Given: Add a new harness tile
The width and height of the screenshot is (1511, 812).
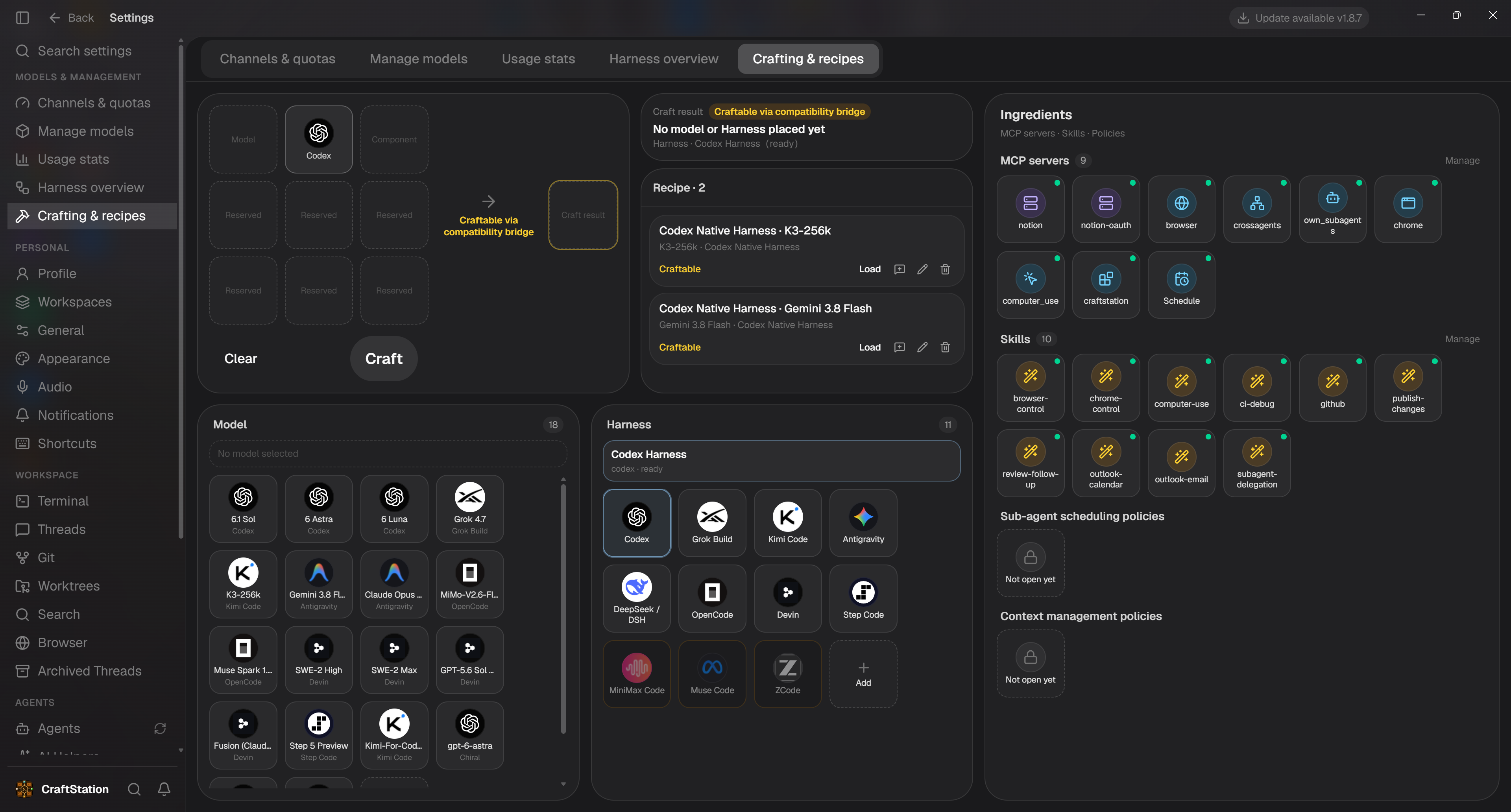Looking at the screenshot, I should [x=863, y=674].
